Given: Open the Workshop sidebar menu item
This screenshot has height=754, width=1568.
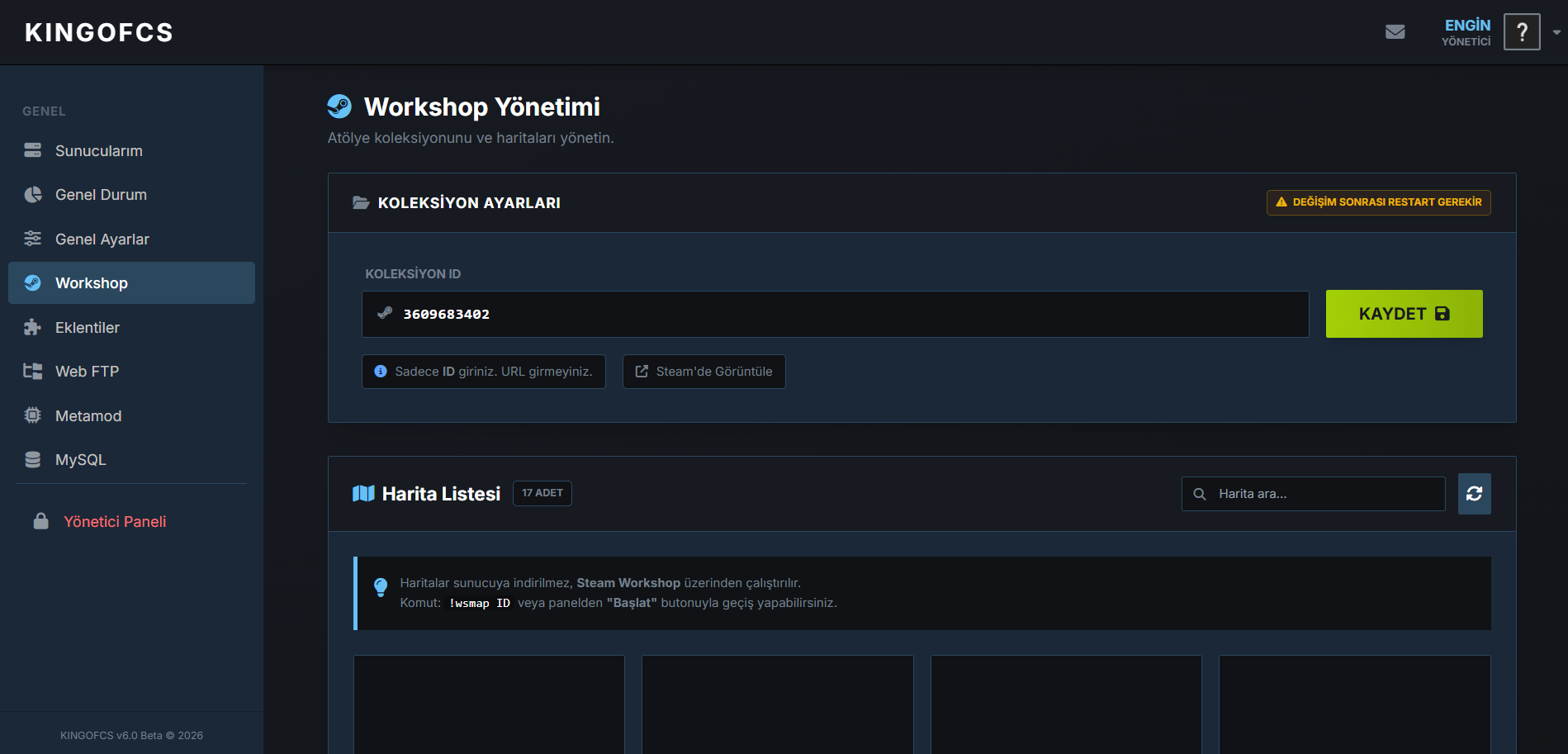Looking at the screenshot, I should coord(131,283).
